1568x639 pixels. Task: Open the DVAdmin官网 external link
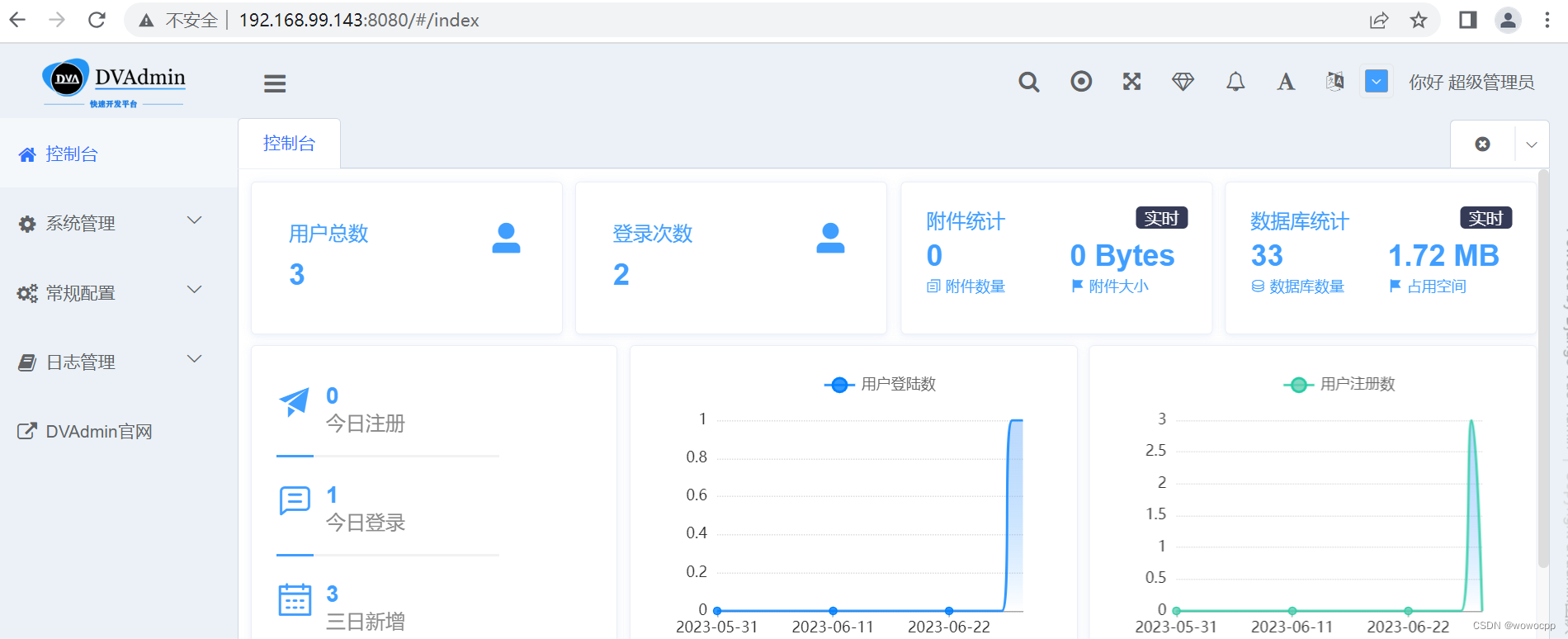[119, 431]
